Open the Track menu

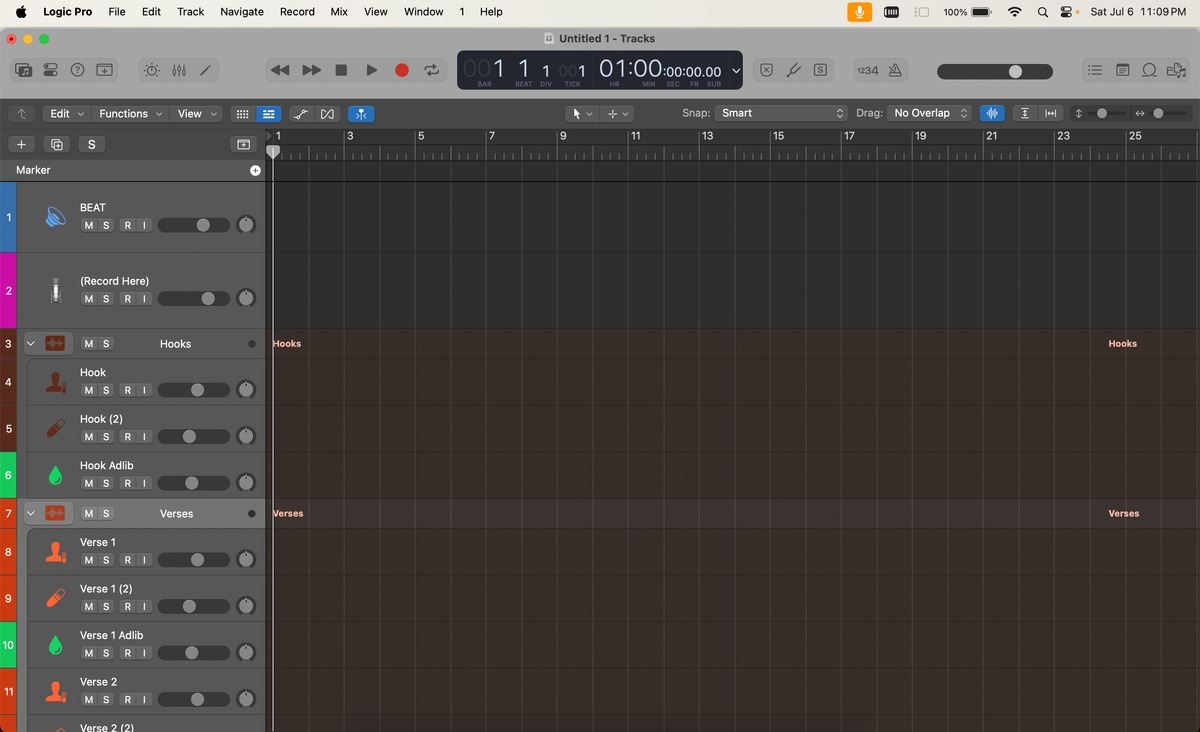190,12
